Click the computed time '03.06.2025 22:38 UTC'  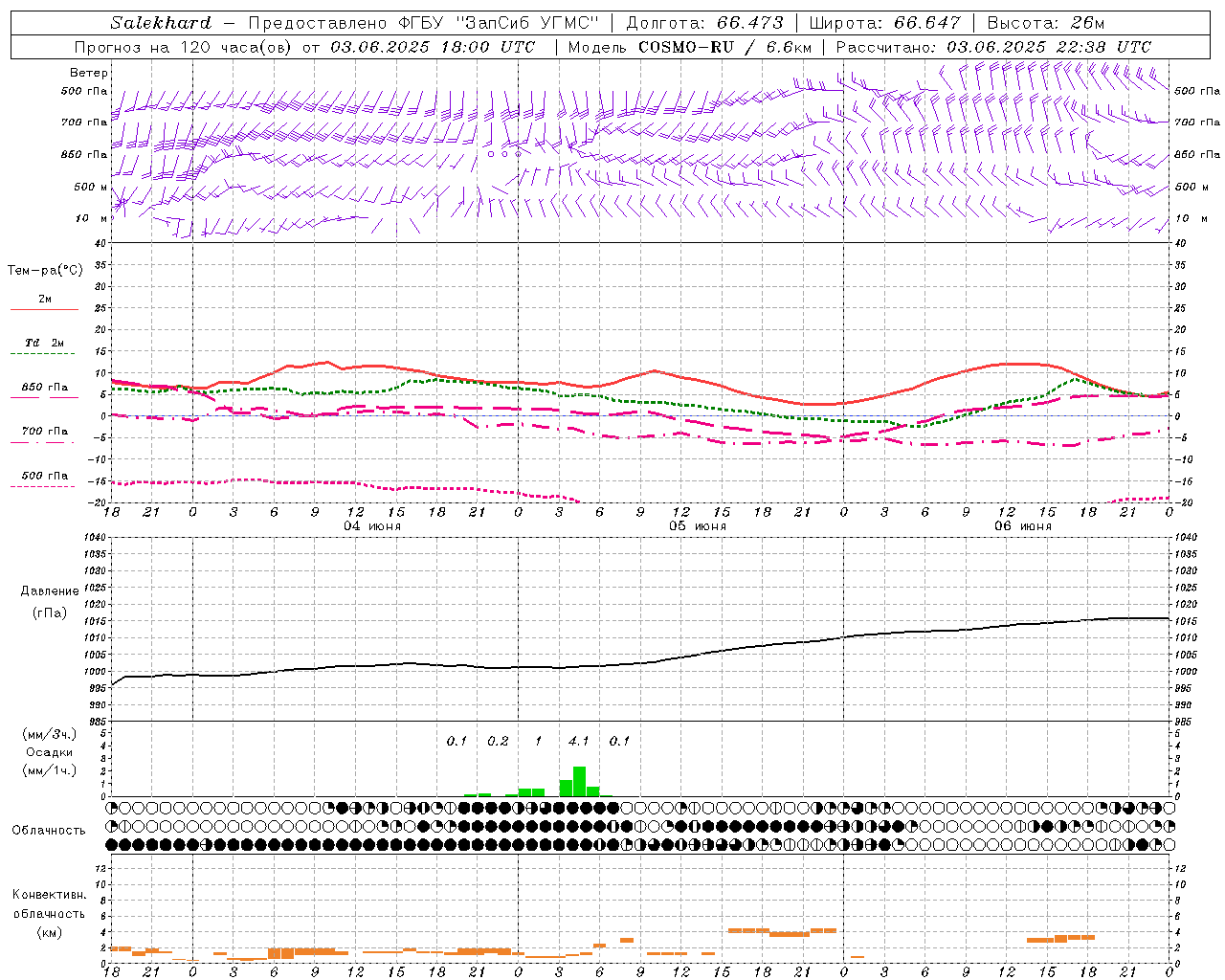point(1049,47)
